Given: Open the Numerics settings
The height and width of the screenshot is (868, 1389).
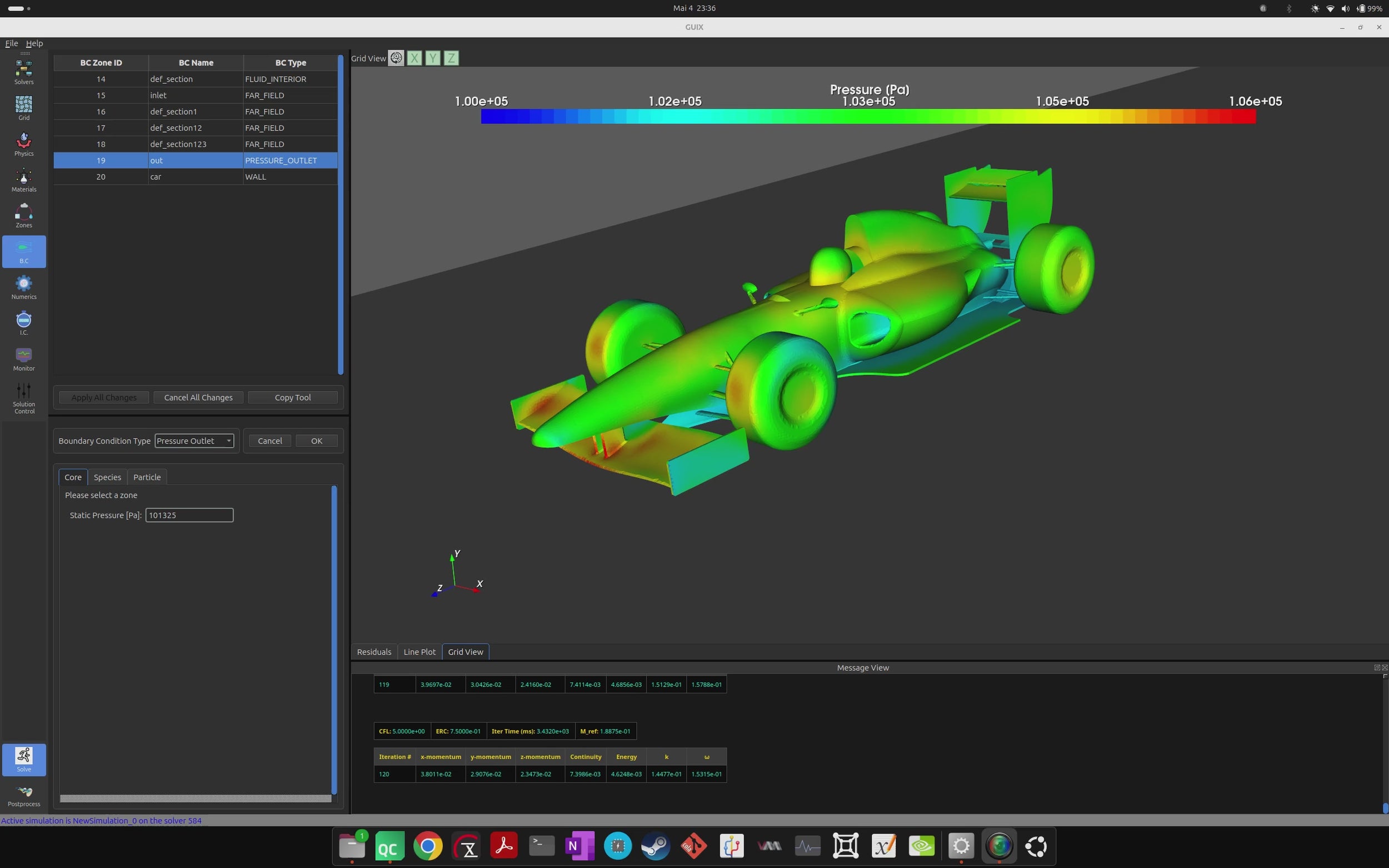Looking at the screenshot, I should coord(23,287).
